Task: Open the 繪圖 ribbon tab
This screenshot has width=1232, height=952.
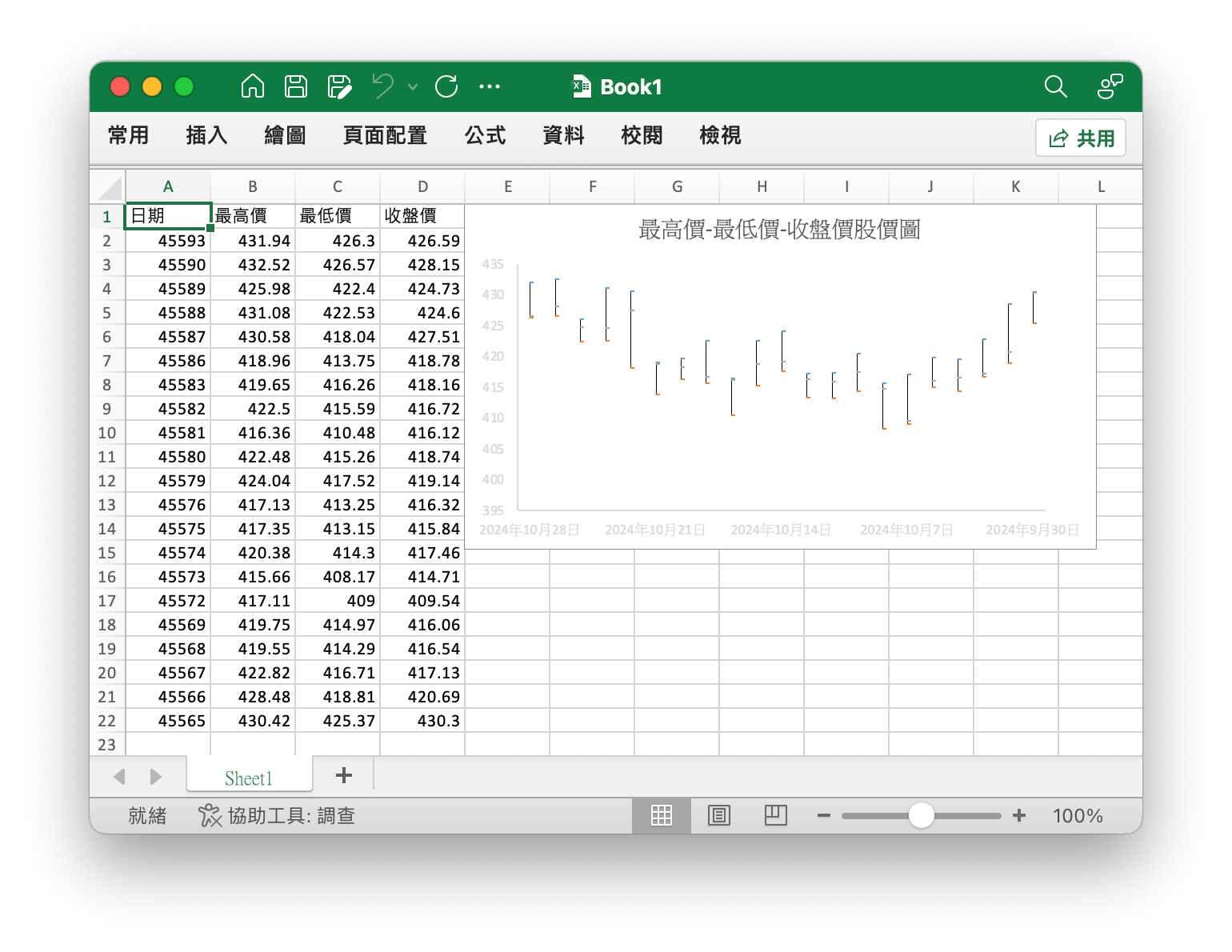Action: (285, 135)
